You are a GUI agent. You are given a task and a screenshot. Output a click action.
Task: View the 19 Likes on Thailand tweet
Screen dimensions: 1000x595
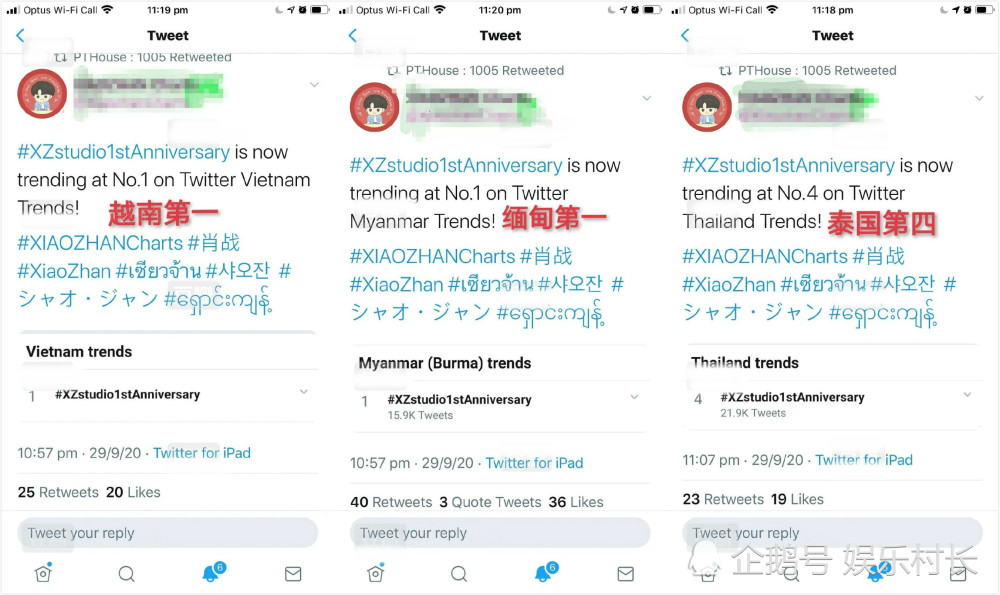797,499
